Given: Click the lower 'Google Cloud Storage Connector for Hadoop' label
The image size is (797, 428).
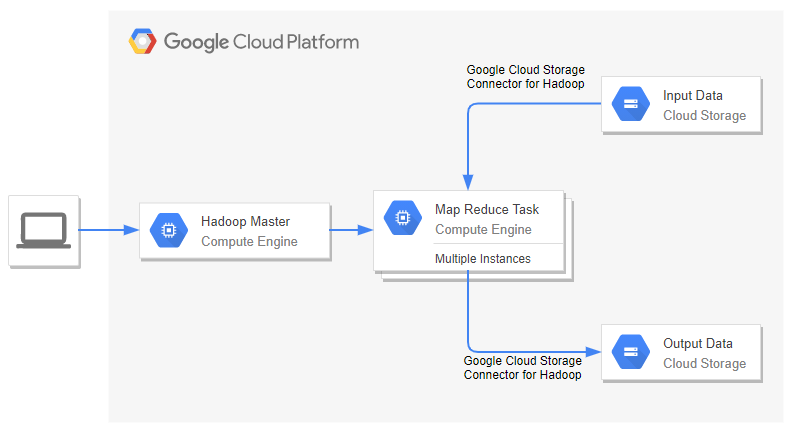Looking at the screenshot, I should coord(523,368).
